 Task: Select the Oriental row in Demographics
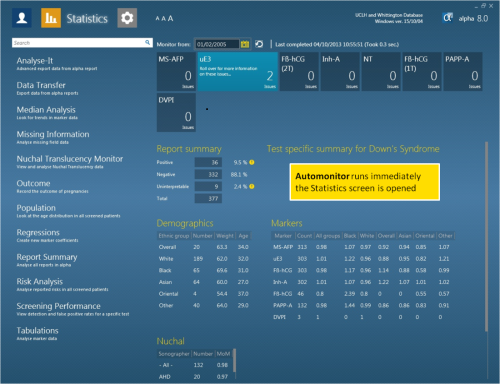[204, 294]
